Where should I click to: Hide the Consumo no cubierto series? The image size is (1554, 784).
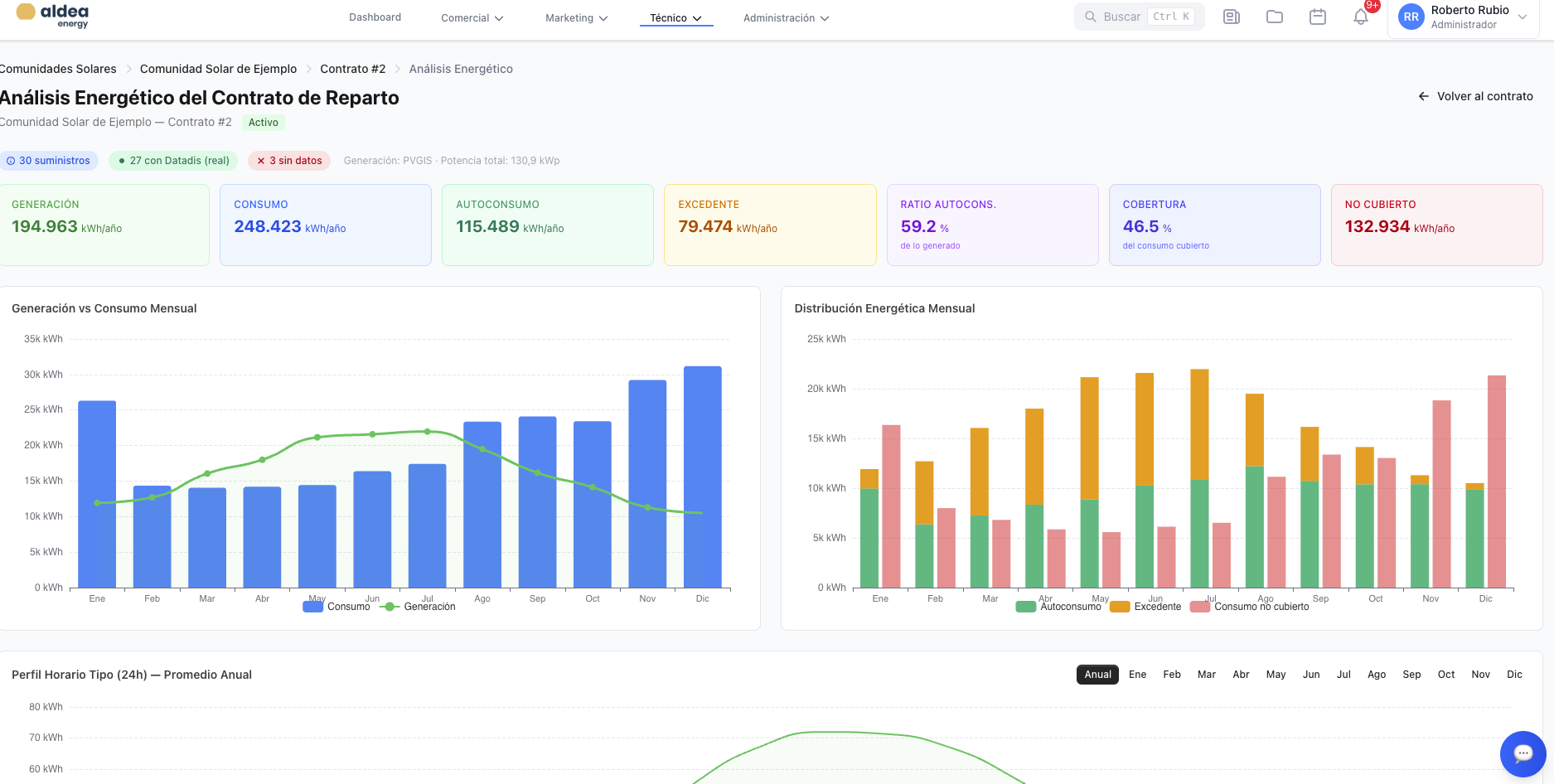pyautogui.click(x=1250, y=607)
